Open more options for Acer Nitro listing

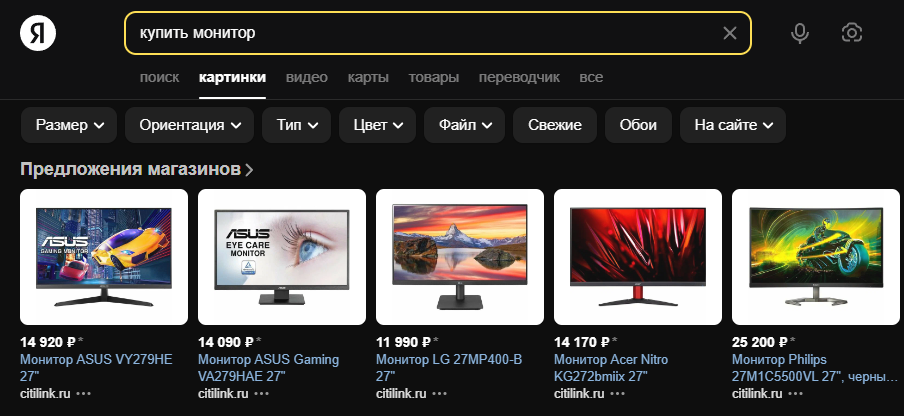(617, 394)
